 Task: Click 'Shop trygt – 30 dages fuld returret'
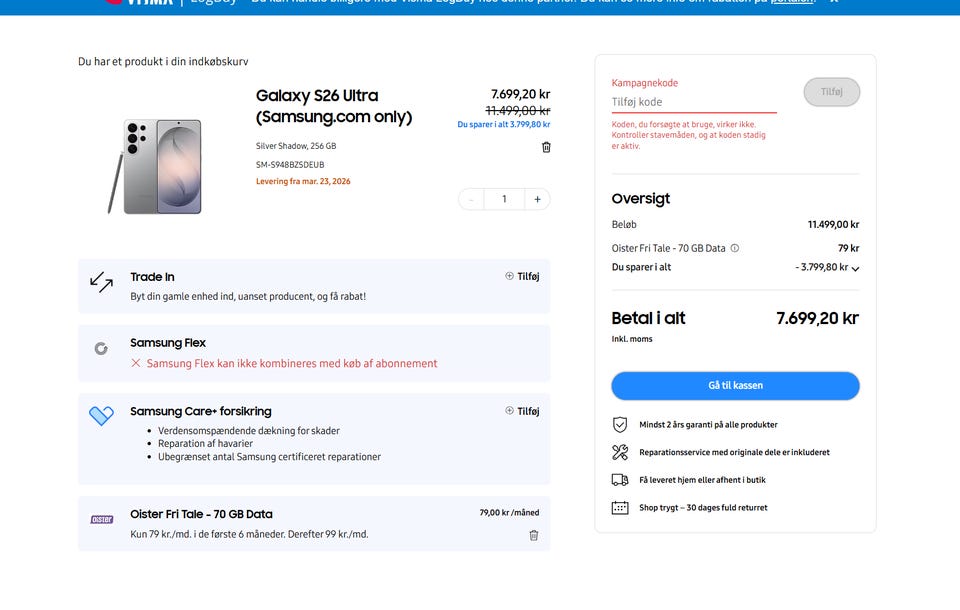(703, 507)
